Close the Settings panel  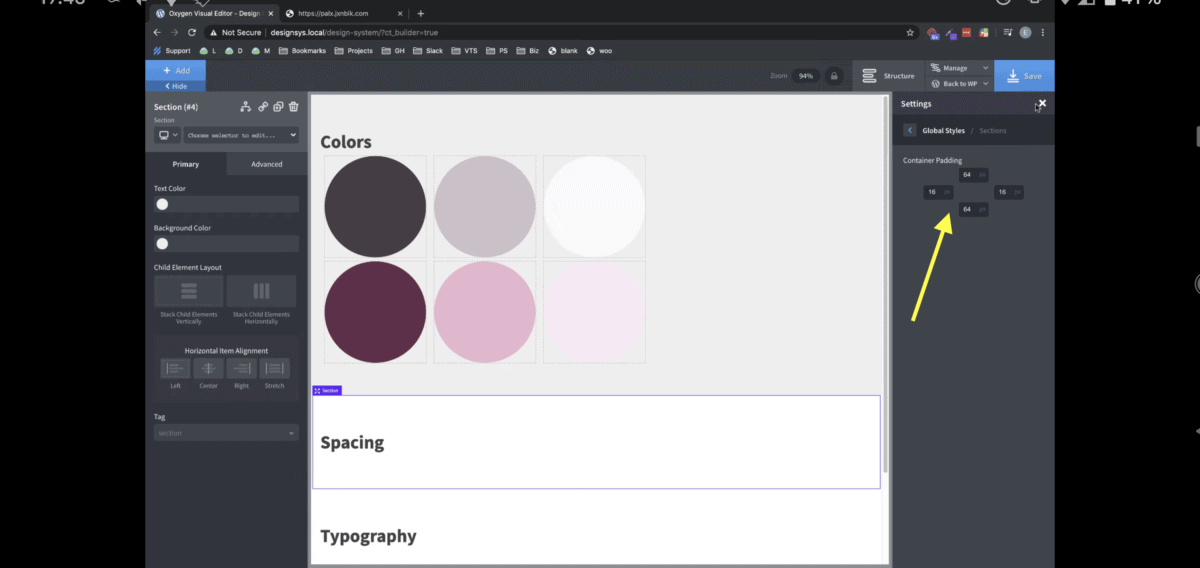1042,103
